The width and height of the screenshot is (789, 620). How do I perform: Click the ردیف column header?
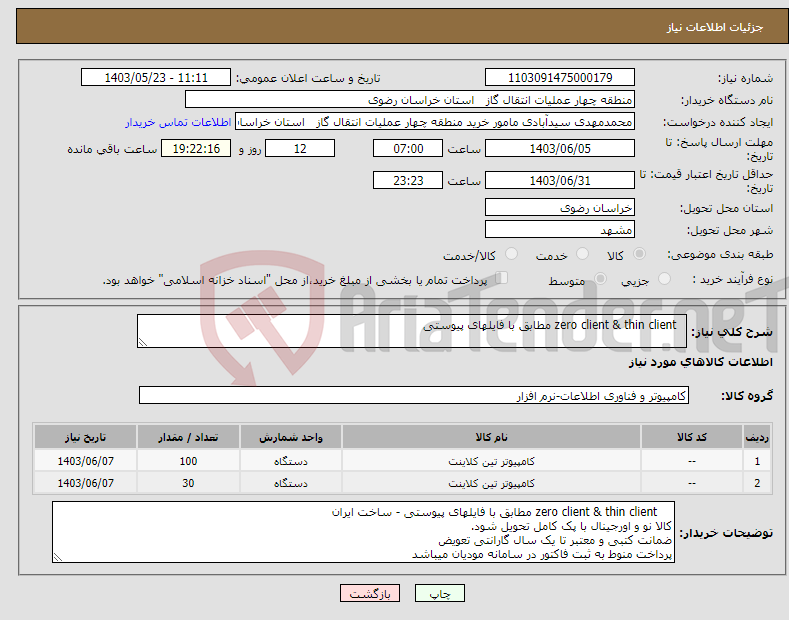coord(757,437)
